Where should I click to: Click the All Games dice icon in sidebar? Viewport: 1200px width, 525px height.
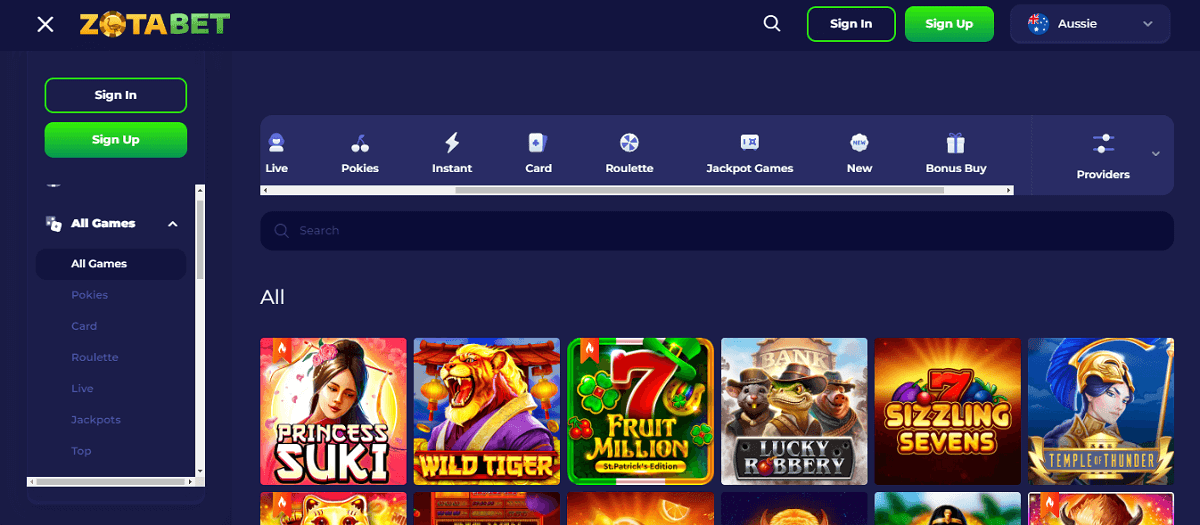click(x=54, y=224)
